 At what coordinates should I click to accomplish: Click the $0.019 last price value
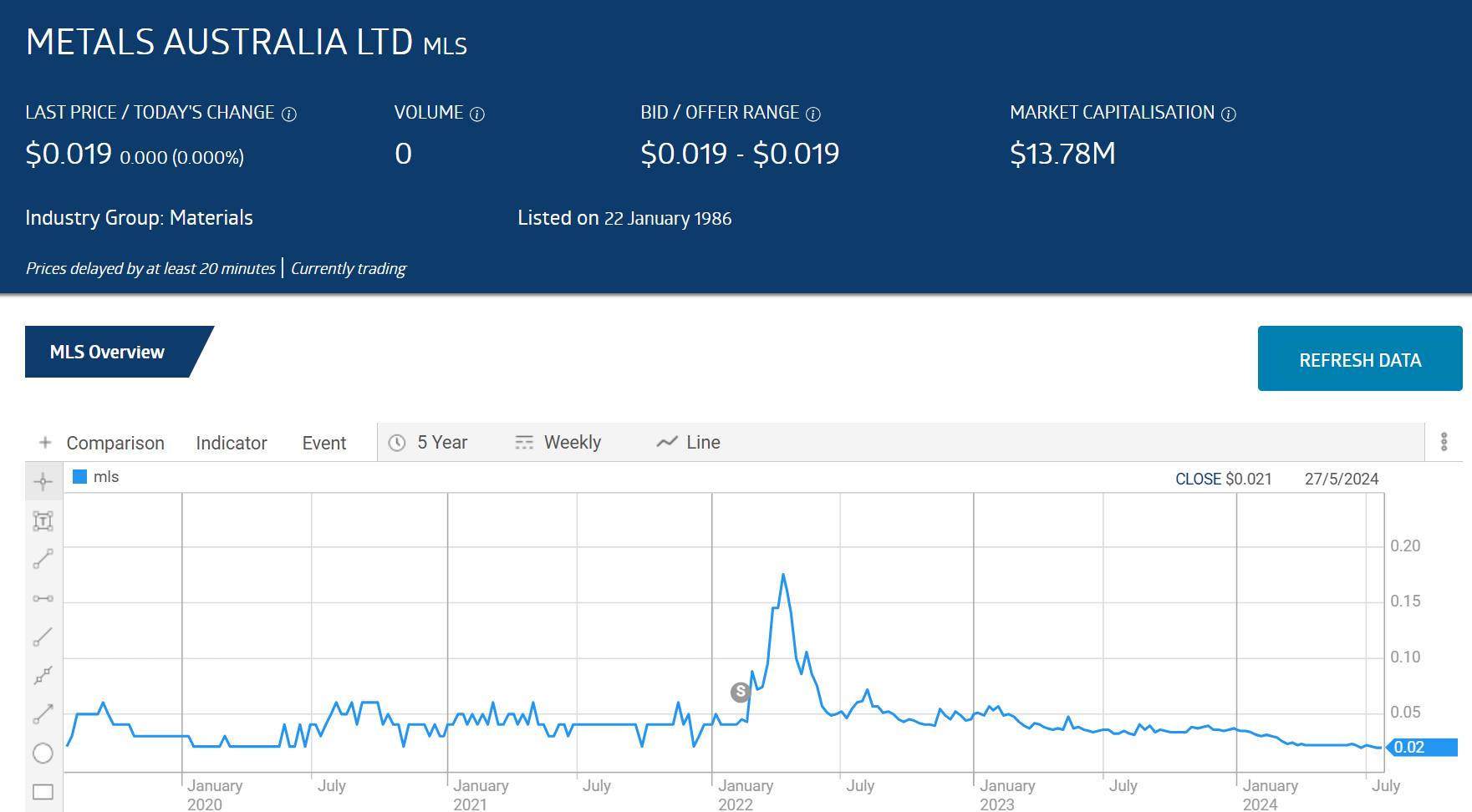coord(69,154)
